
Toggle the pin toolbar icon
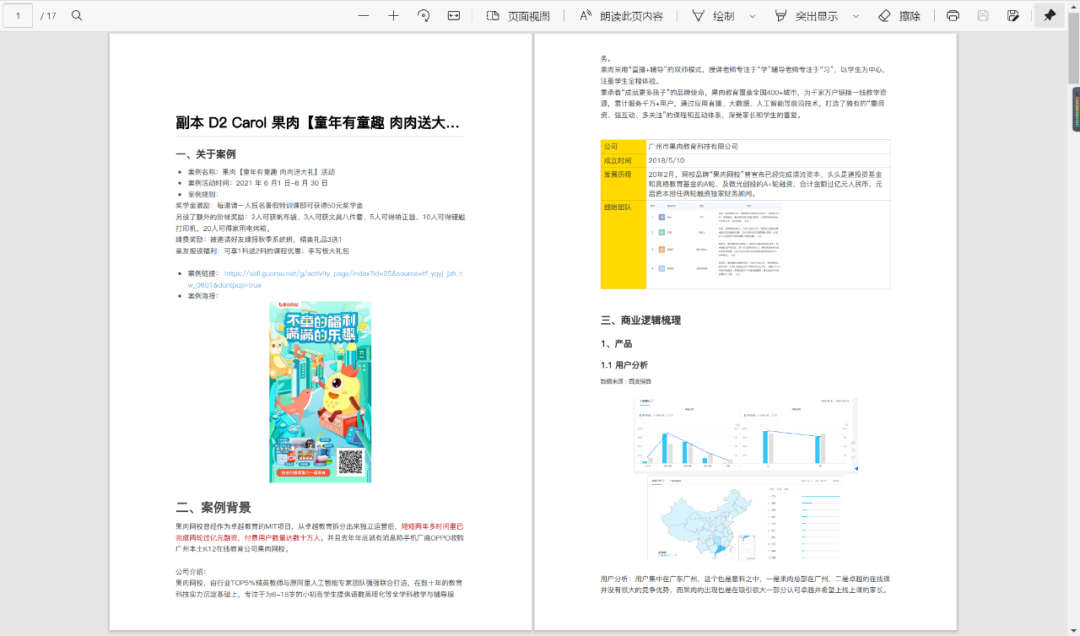pyautogui.click(x=1050, y=15)
